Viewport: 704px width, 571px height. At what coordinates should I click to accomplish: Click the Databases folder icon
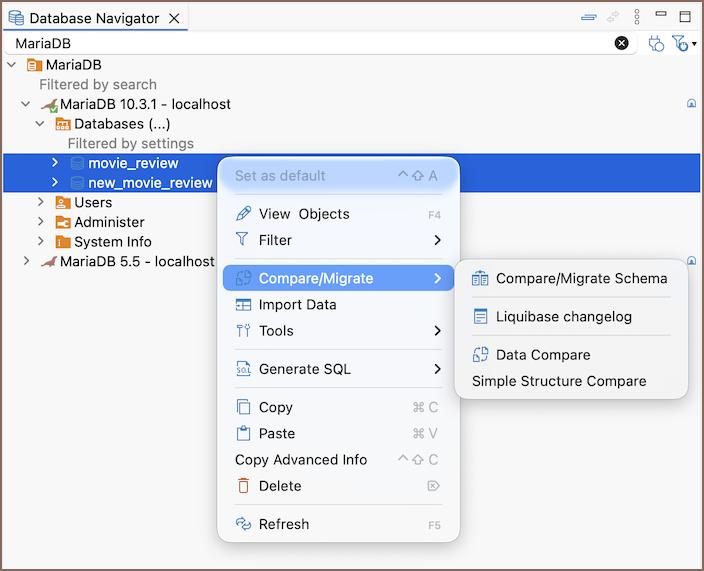63,124
